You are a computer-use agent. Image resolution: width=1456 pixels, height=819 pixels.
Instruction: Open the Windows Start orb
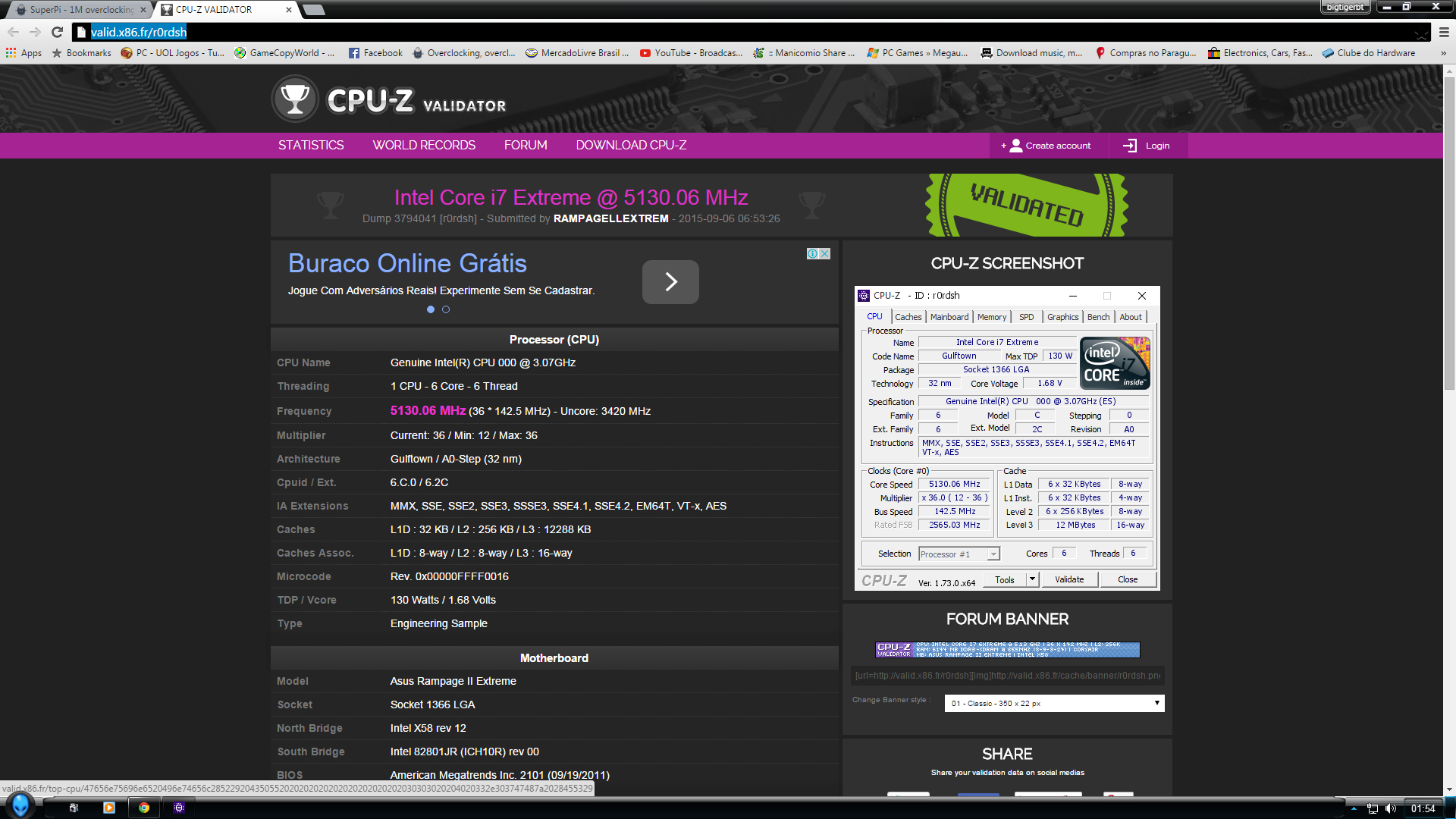(x=20, y=805)
